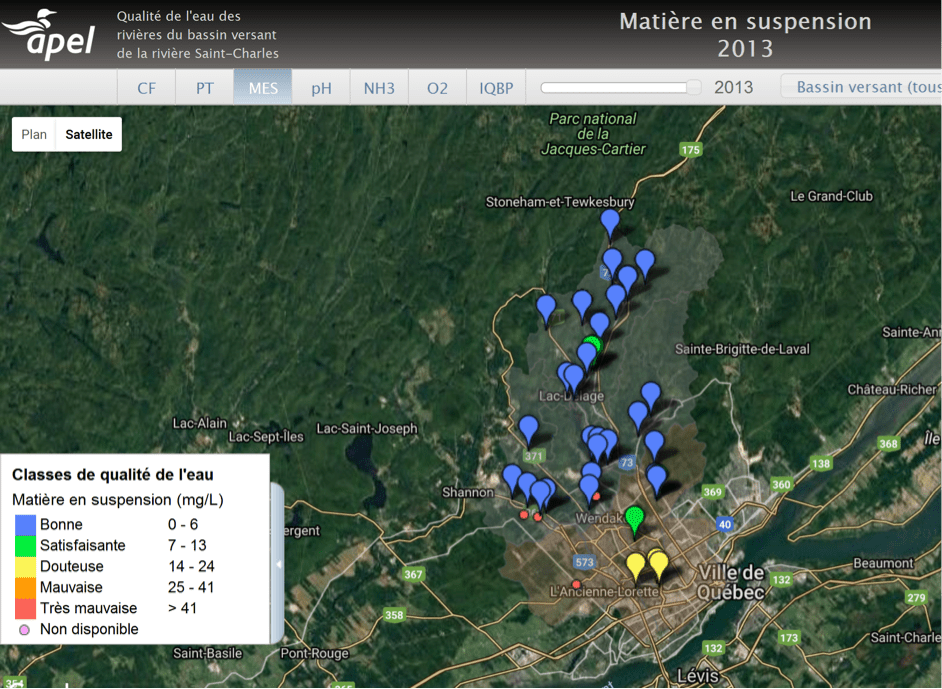Click the green marker above Wendake
Image resolution: width=942 pixels, height=689 pixels.
[634, 518]
